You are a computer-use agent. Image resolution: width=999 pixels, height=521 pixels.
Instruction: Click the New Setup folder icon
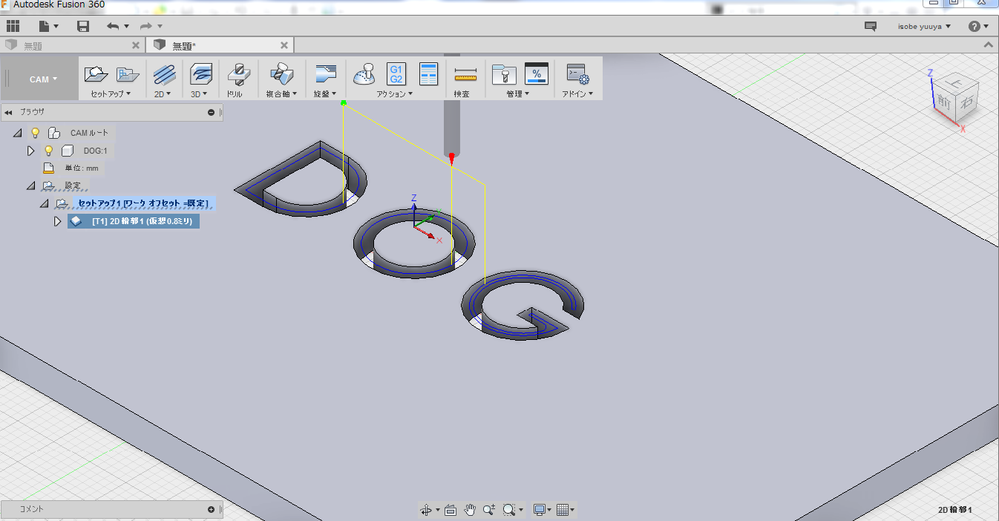pyautogui.click(x=96, y=73)
